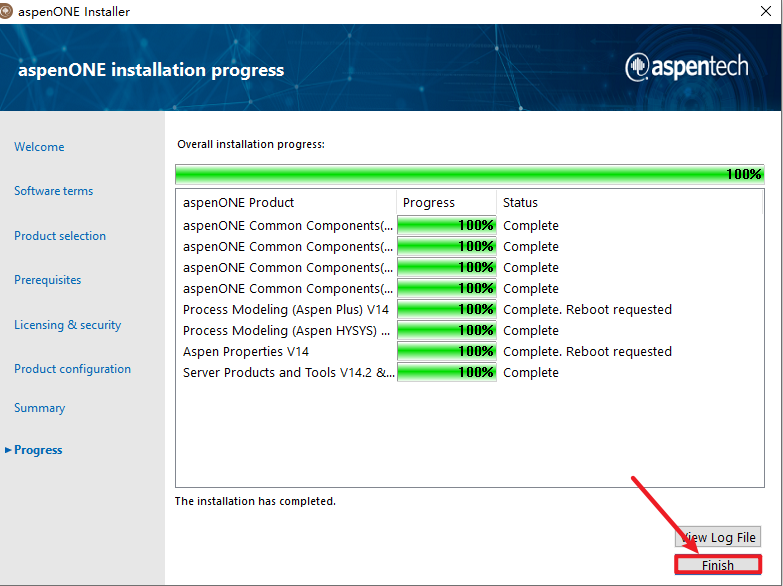The width and height of the screenshot is (783, 586).
Task: Click the Aspen Properties V14 progress bar
Action: tap(446, 351)
